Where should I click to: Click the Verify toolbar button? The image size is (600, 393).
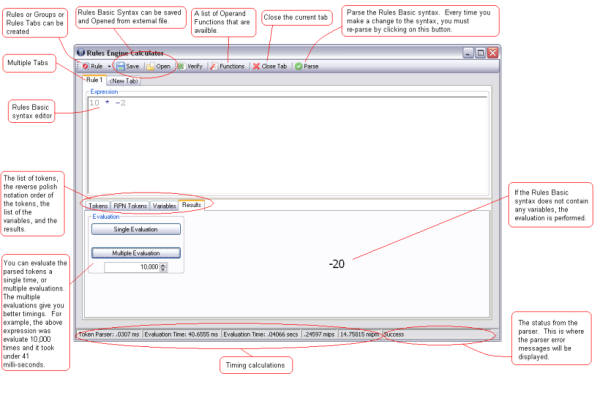point(190,66)
